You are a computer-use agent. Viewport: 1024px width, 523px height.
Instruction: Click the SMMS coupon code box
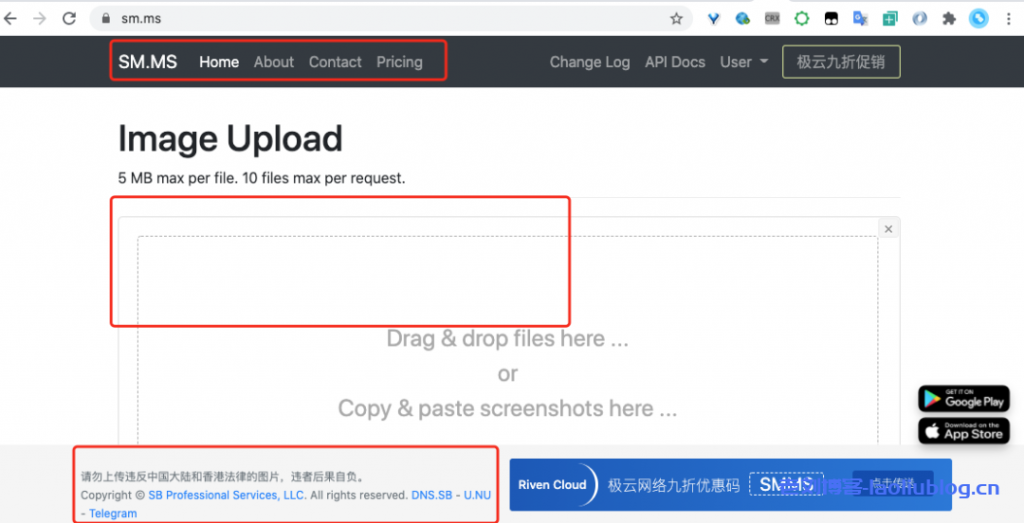786,484
